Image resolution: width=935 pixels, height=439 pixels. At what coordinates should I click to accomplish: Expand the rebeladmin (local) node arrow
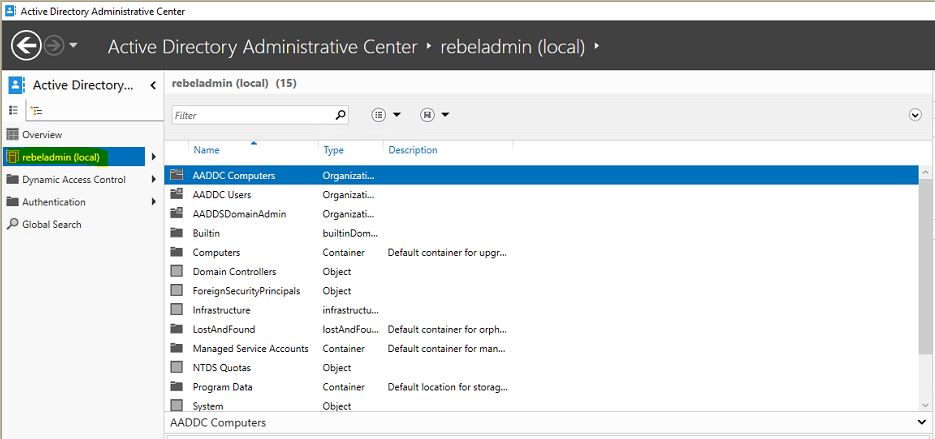[x=153, y=157]
